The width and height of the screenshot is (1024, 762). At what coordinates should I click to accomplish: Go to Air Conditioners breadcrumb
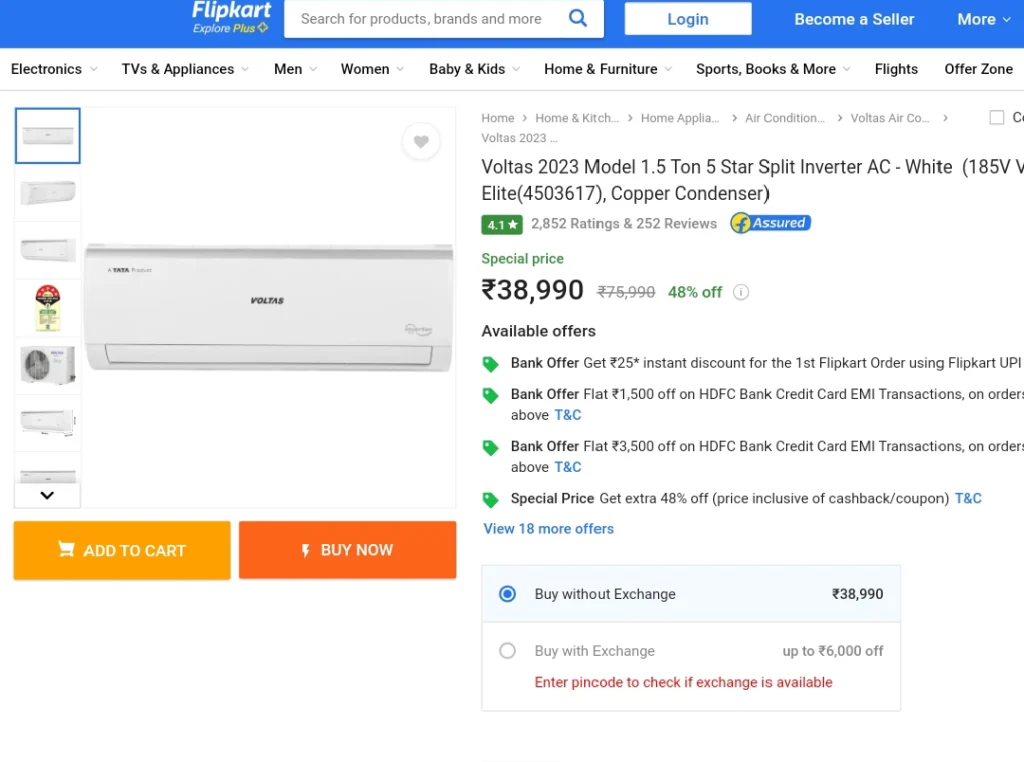click(785, 118)
